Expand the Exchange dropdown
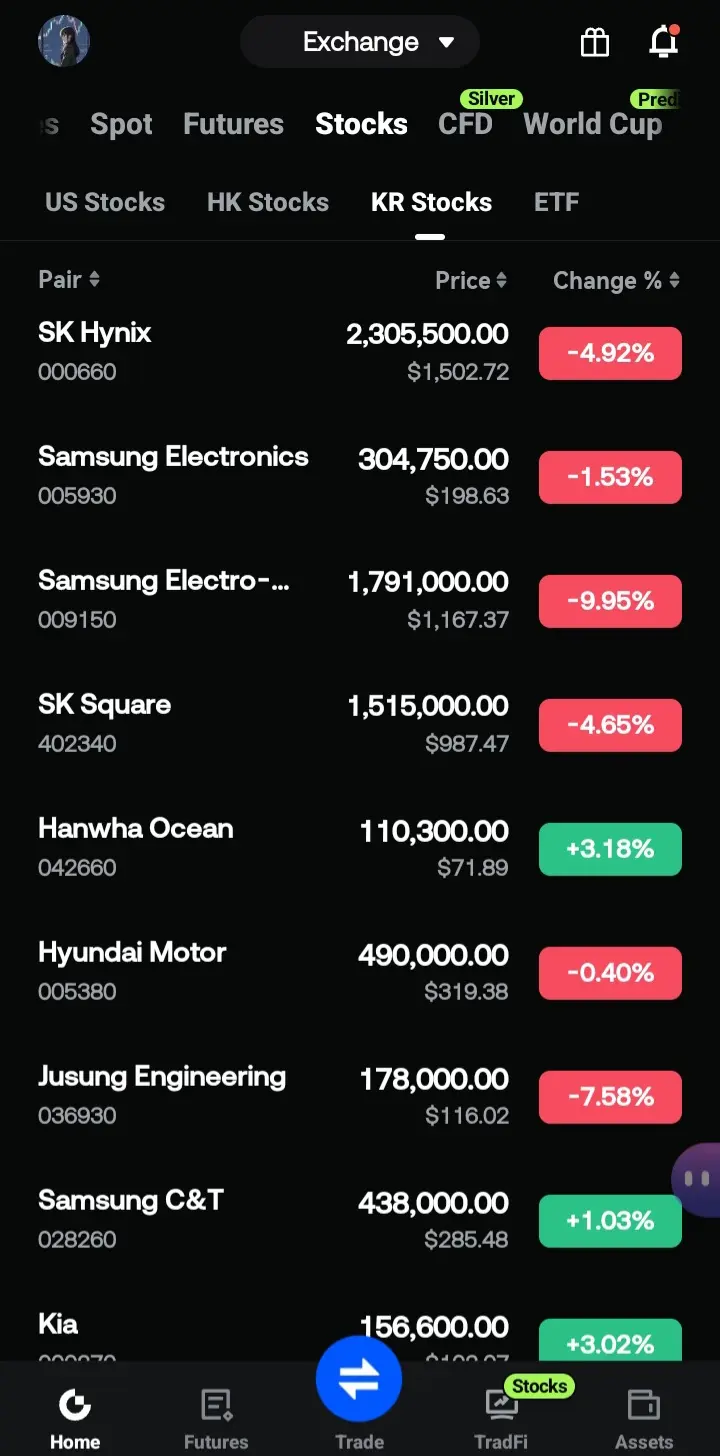Screen dimensions: 720x1456 360,42
